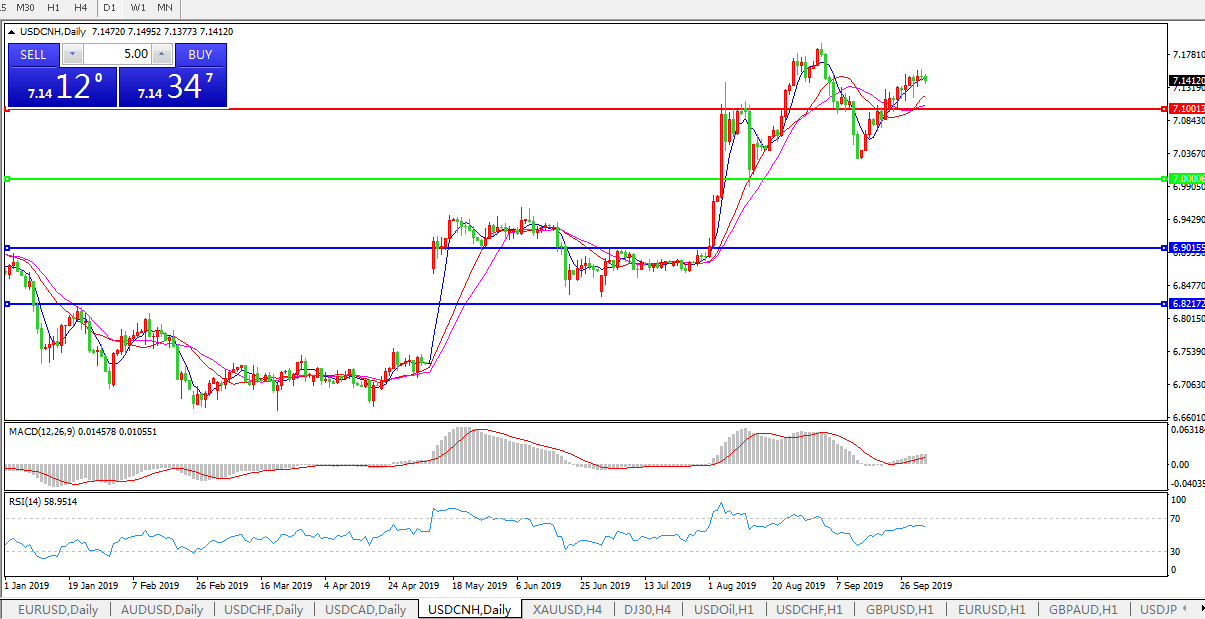Select the H4 timeframe button
The image size is (1205, 619).
tap(81, 7)
